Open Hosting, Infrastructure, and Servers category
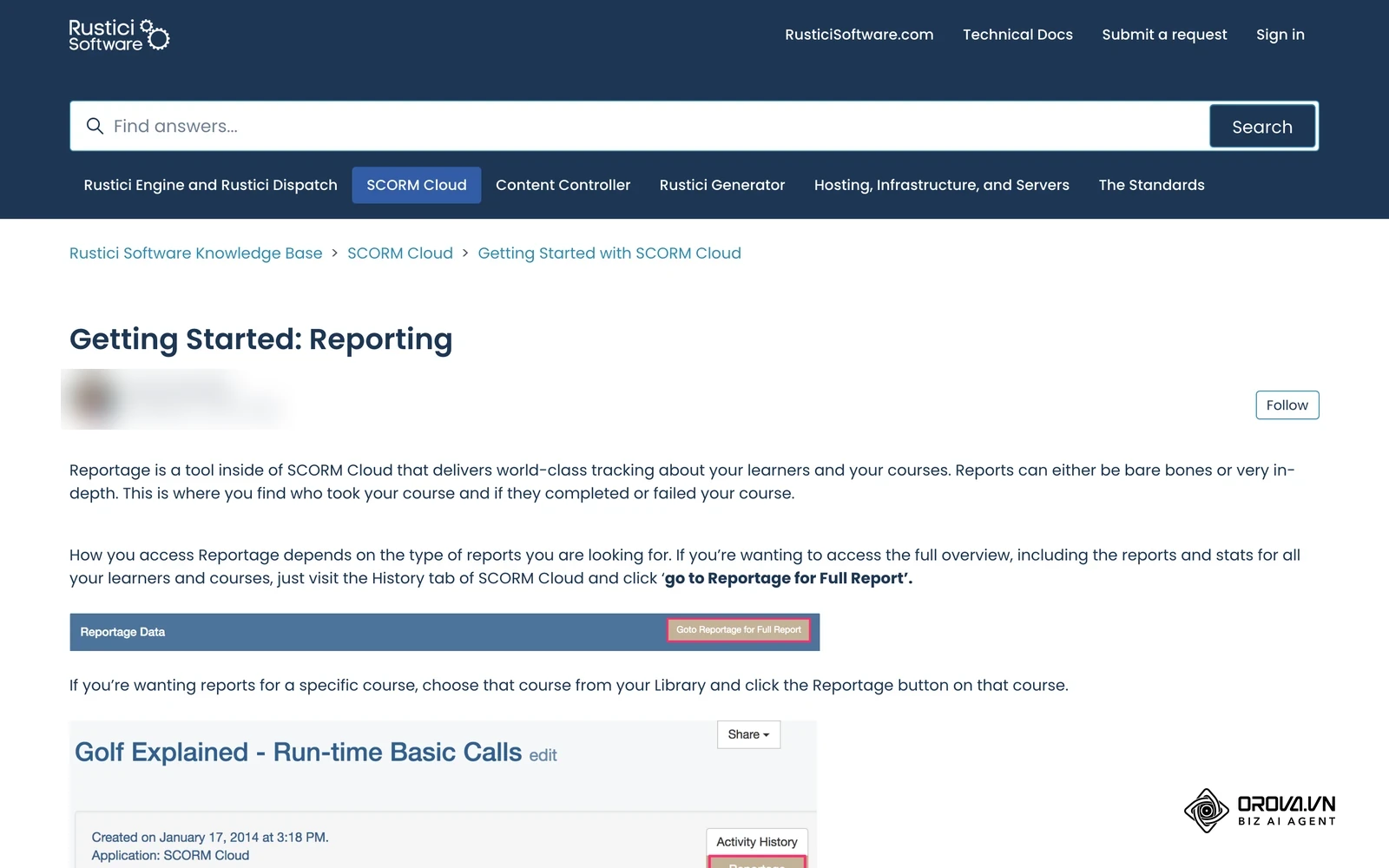The width and height of the screenshot is (1389, 868). 942,185
